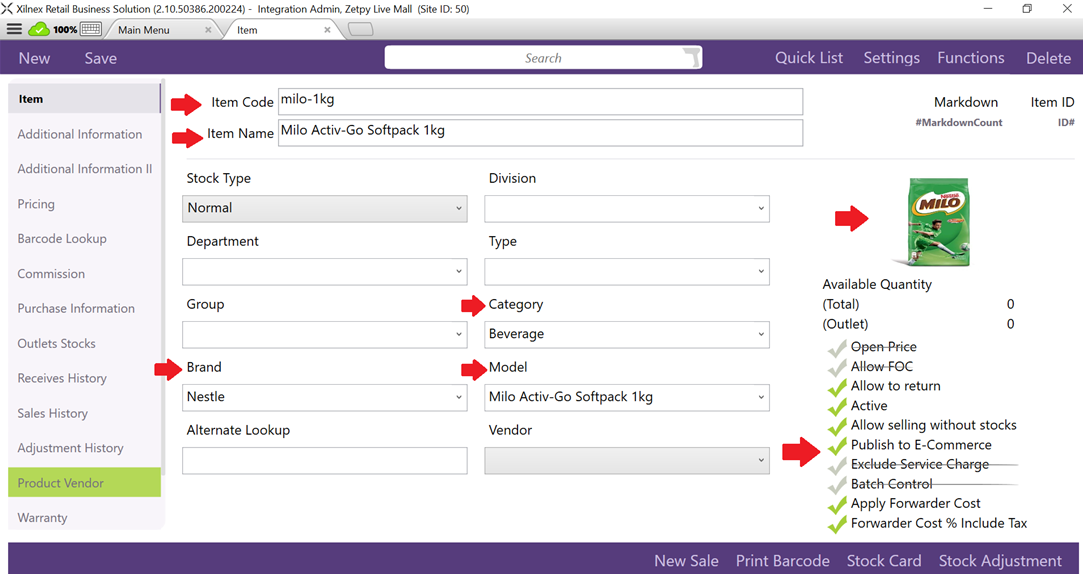Click the Delete button

(x=1048, y=58)
